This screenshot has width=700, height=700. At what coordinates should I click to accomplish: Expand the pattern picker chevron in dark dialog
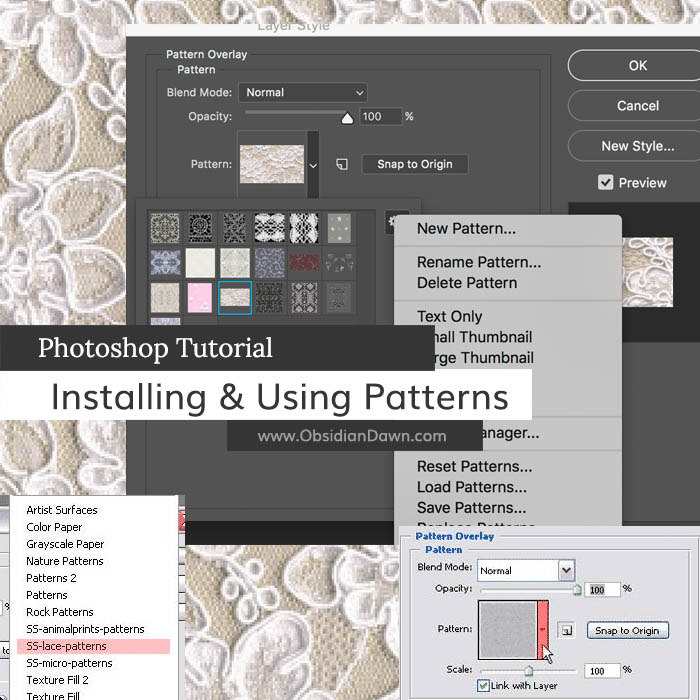coord(313,165)
